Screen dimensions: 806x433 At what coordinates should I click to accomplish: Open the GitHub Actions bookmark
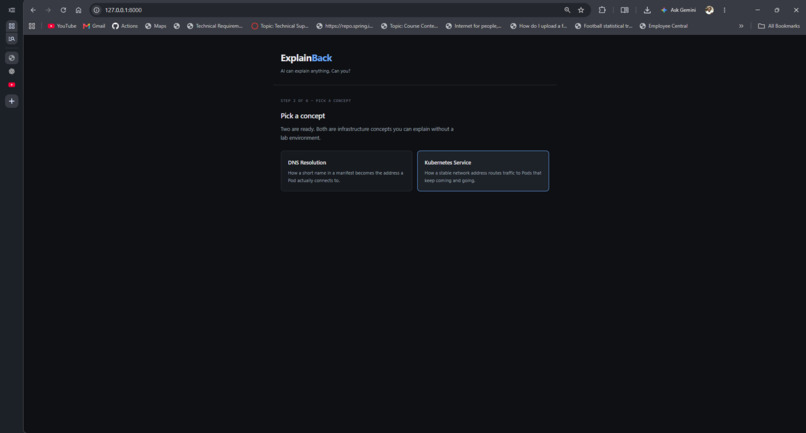pyautogui.click(x=125, y=26)
